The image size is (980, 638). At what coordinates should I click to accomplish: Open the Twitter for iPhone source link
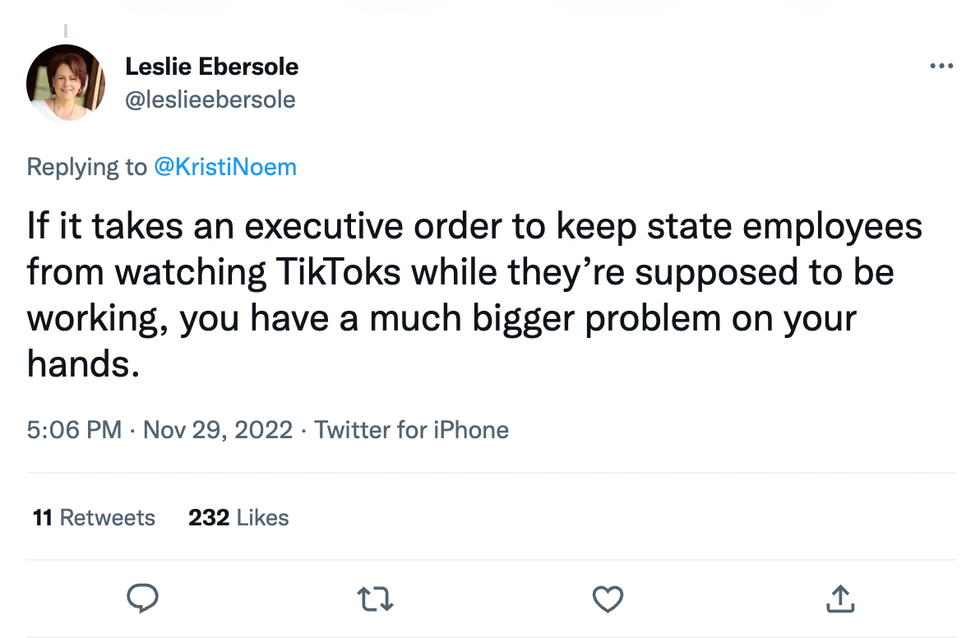[x=412, y=430]
